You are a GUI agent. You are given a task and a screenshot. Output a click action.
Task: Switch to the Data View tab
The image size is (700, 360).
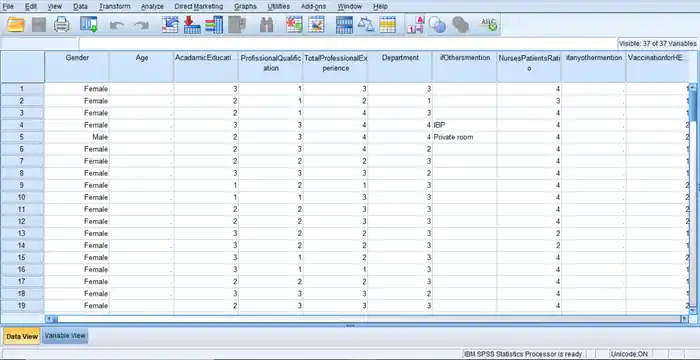point(22,336)
